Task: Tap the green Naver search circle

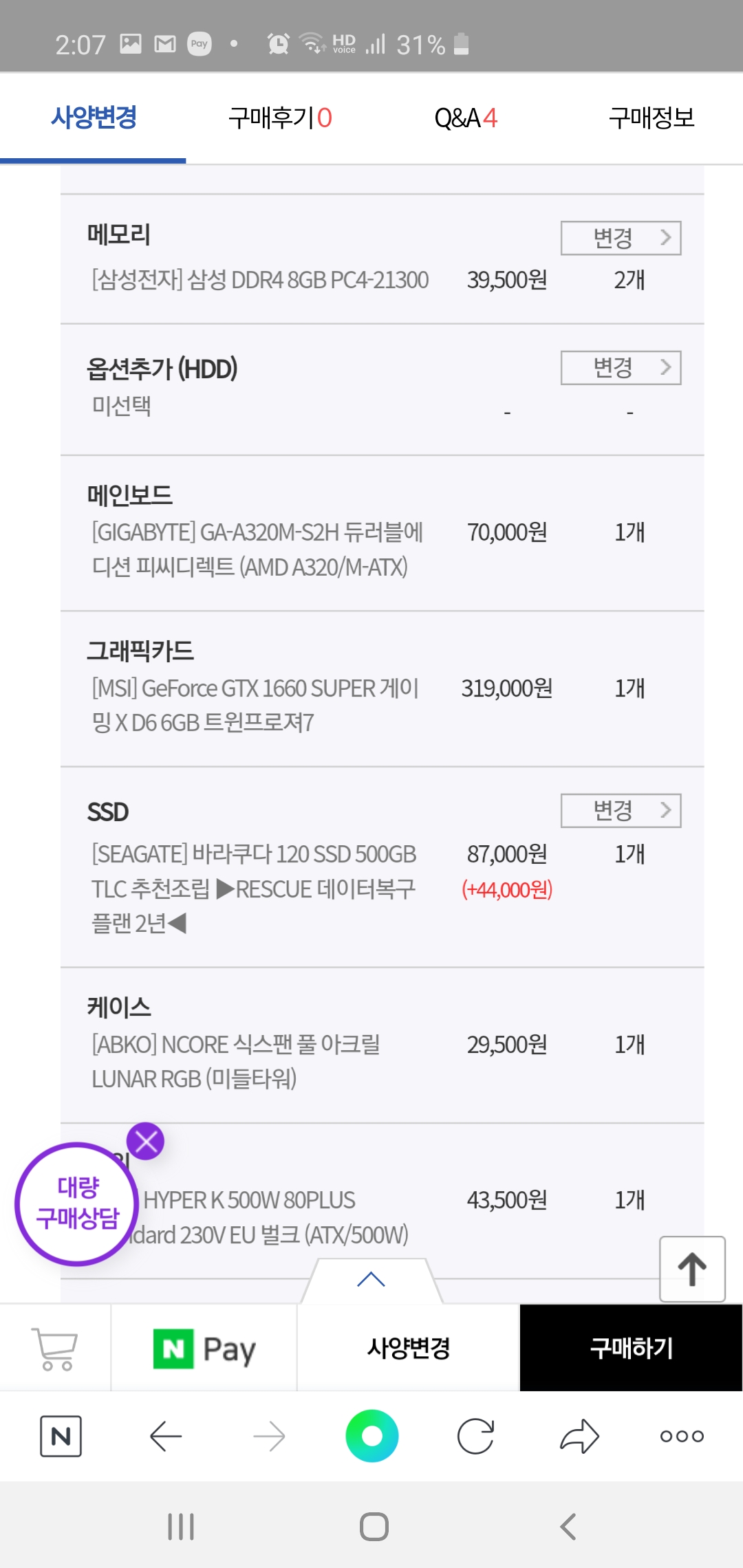Action: [x=372, y=1436]
